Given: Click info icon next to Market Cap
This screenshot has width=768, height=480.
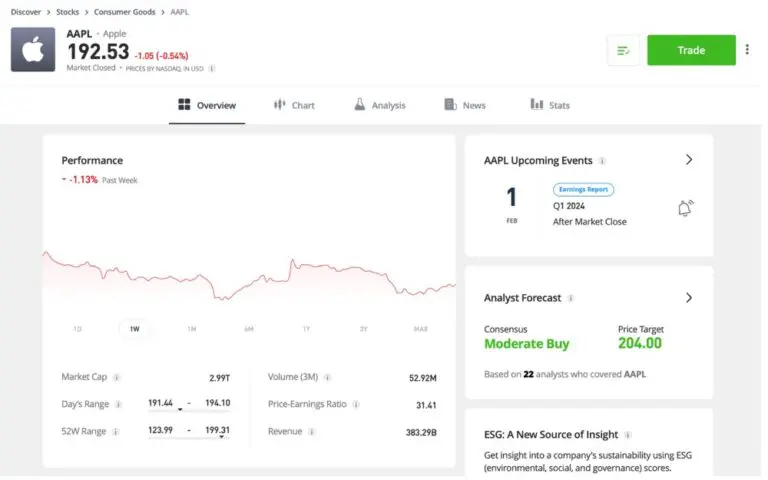Looking at the screenshot, I should (x=117, y=378).
